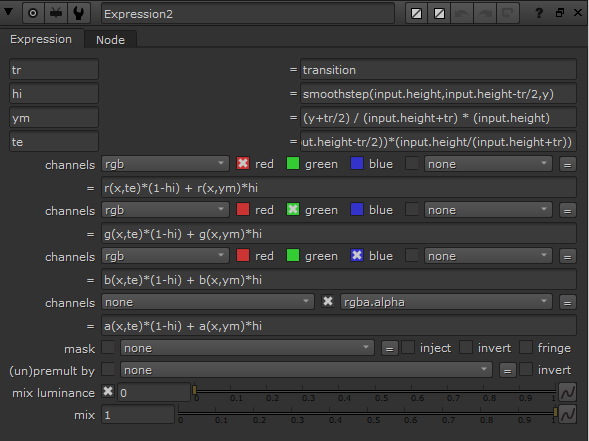Close the Expression2 properties panel
The image size is (589, 441).
click(x=578, y=13)
